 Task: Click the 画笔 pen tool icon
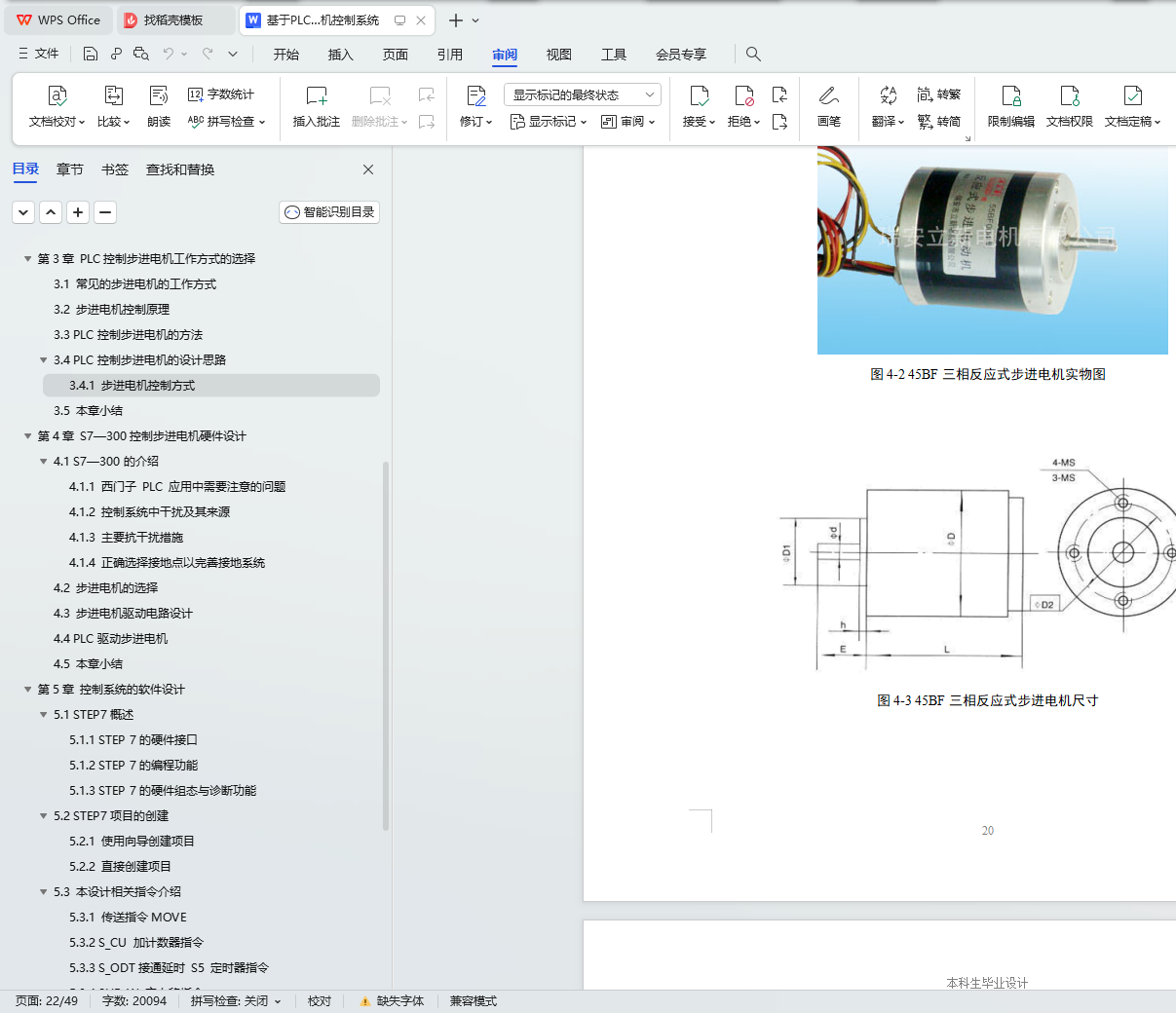[x=829, y=95]
